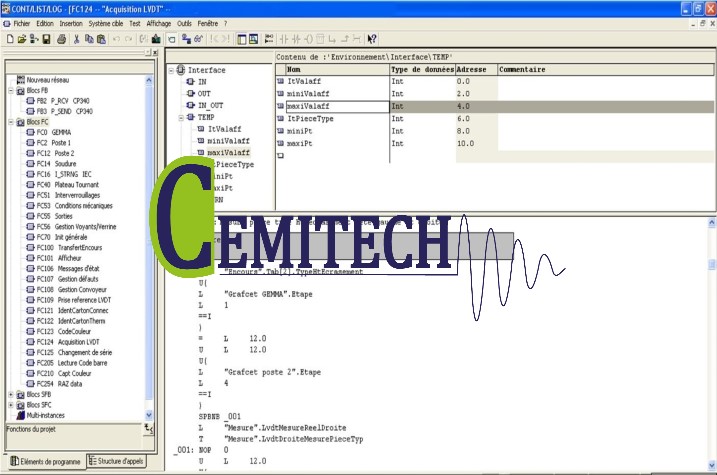This screenshot has width=717, height=475.
Task: Select FB2 P_RCV CP340 block
Action: point(63,101)
